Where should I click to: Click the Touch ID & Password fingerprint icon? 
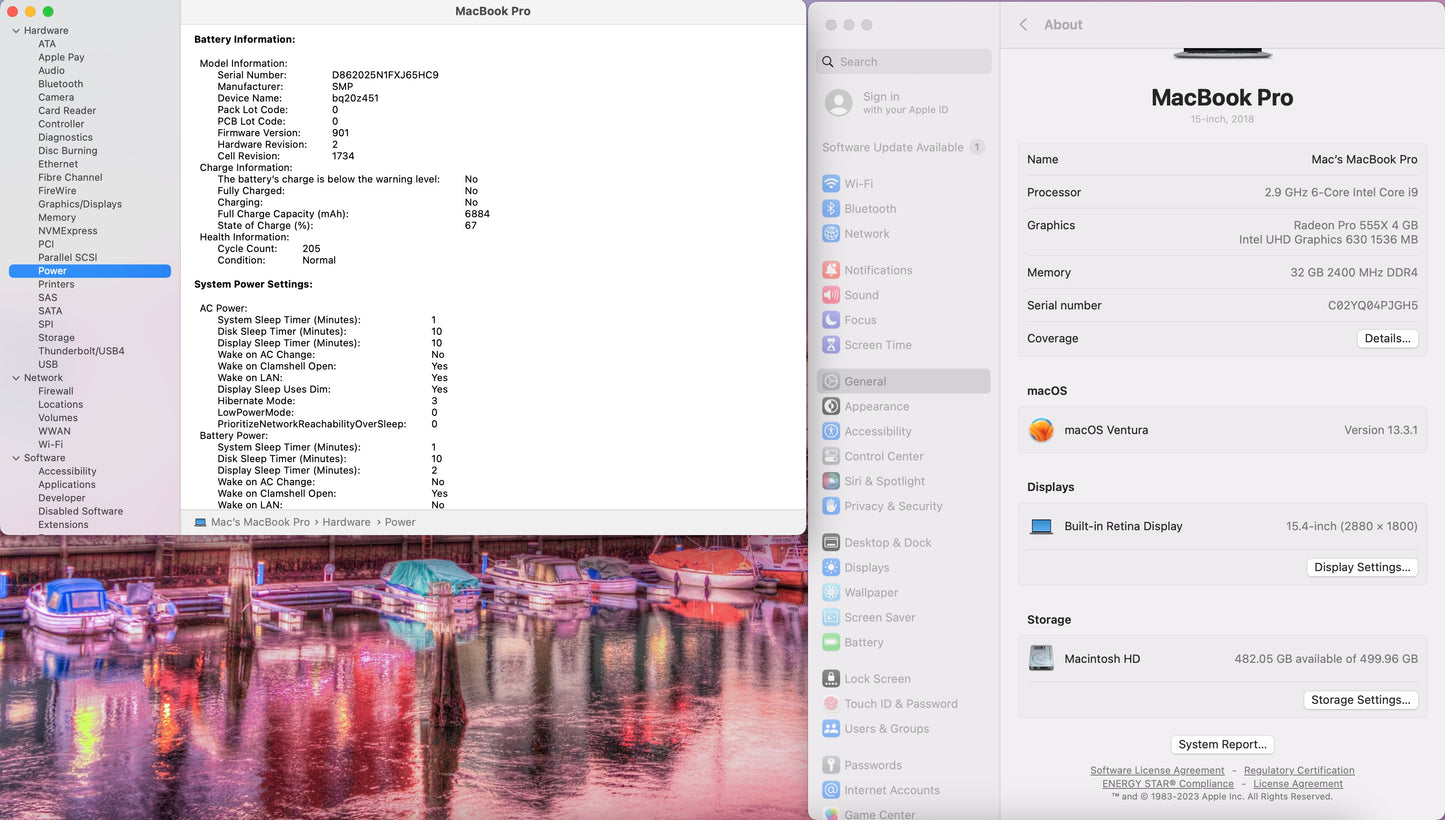pyautogui.click(x=831, y=704)
